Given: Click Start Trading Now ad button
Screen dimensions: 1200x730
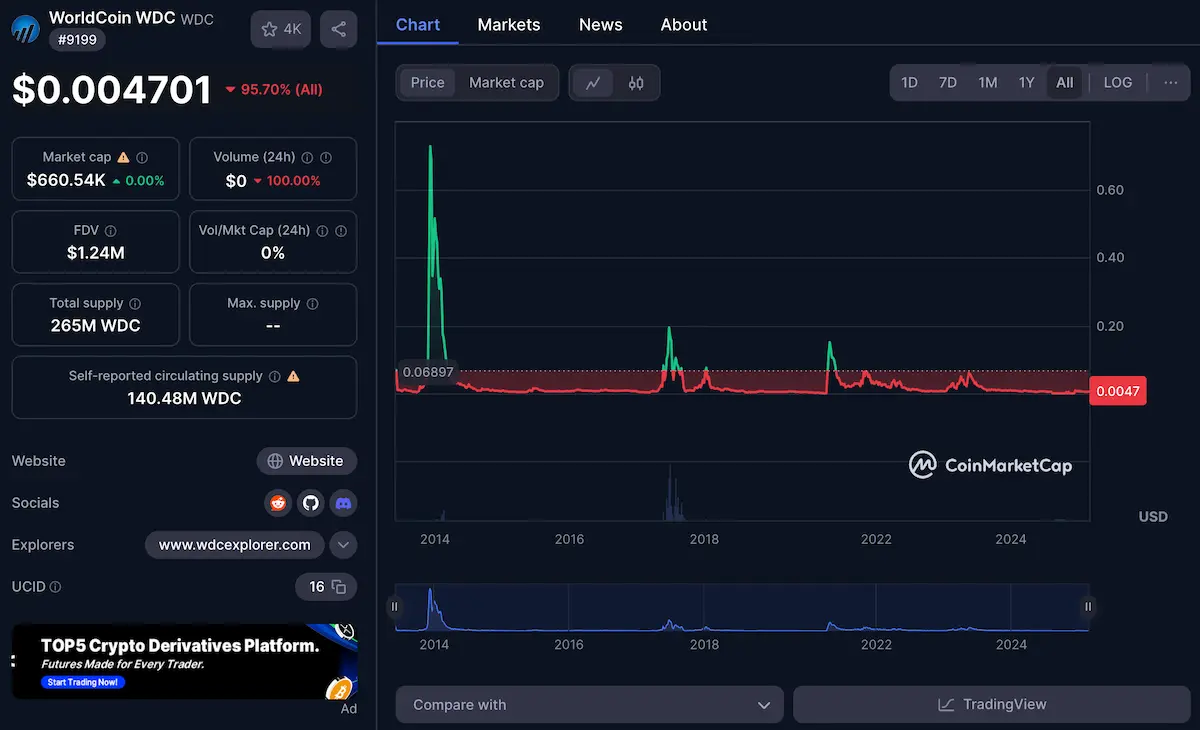Looking at the screenshot, I should pyautogui.click(x=85, y=682).
